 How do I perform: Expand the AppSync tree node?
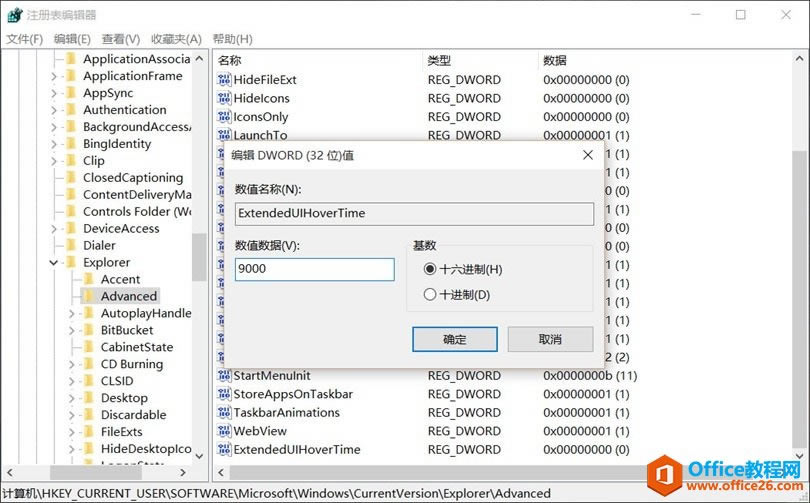pyautogui.click(x=54, y=93)
